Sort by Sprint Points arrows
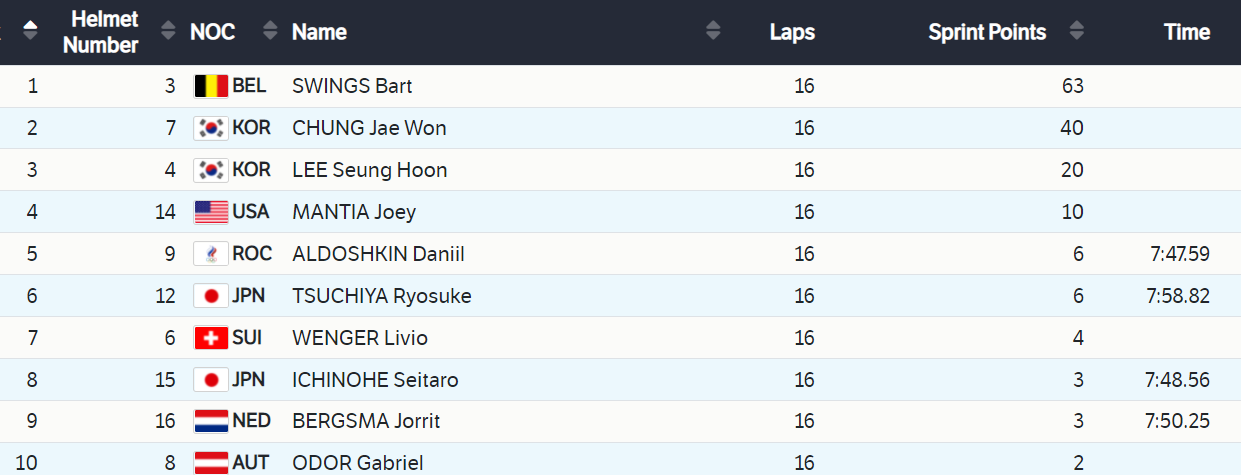 (1076, 31)
